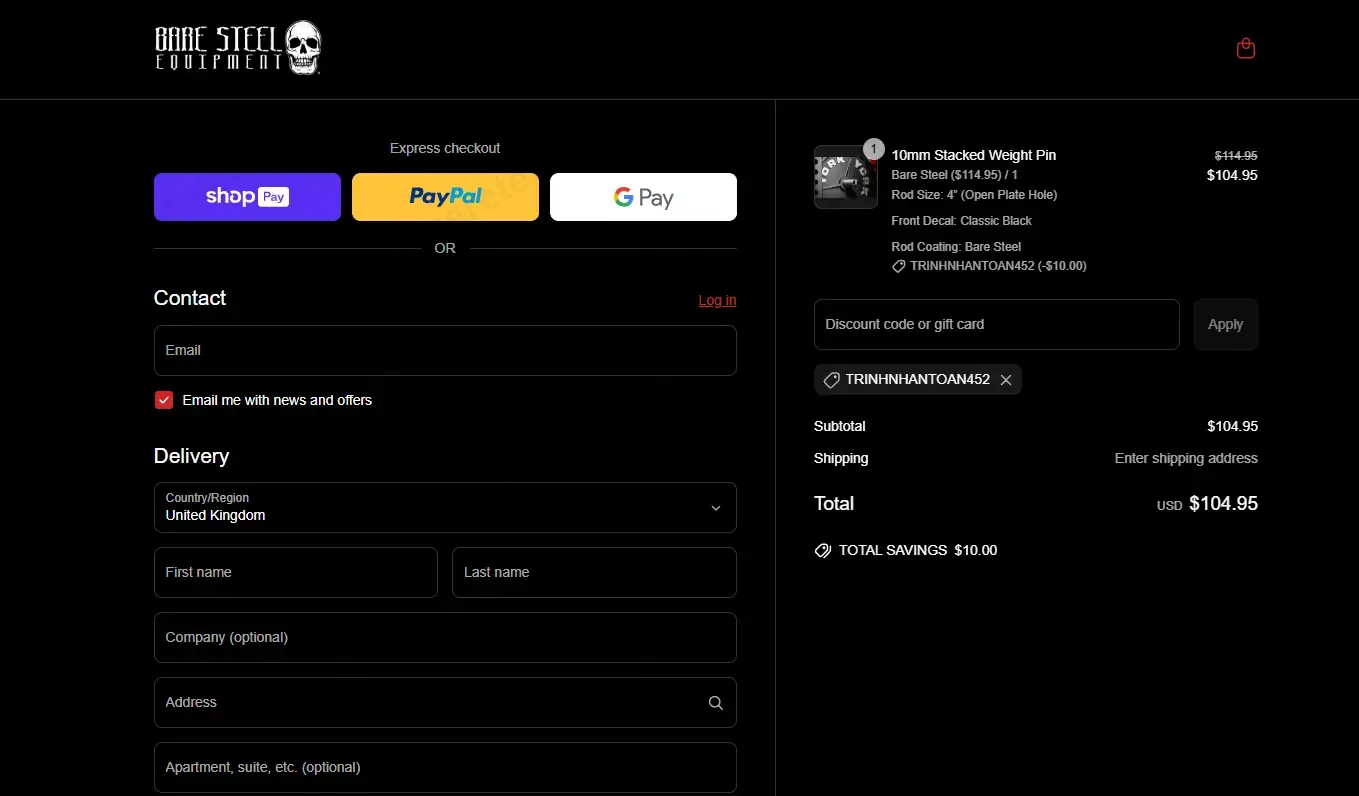Click the Rod Size: 4" (Open Plate Hole) text
This screenshot has height=796, width=1359.
(974, 194)
